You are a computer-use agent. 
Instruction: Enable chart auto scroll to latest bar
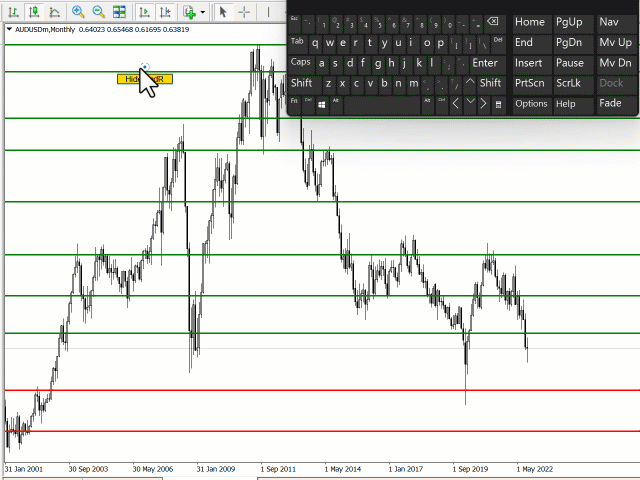[144, 12]
